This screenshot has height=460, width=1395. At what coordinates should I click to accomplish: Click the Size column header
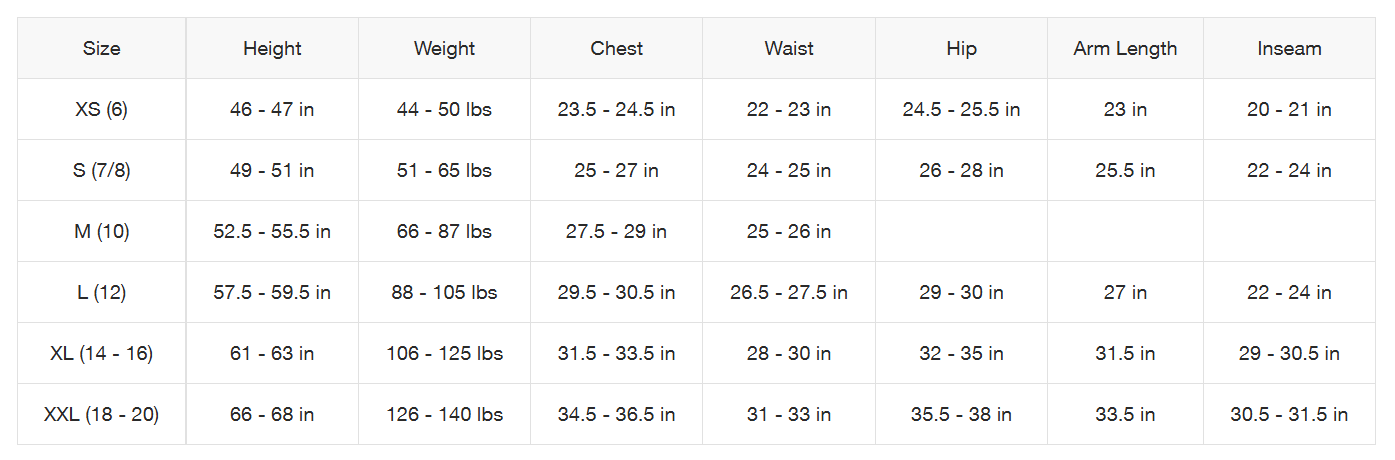pos(102,48)
